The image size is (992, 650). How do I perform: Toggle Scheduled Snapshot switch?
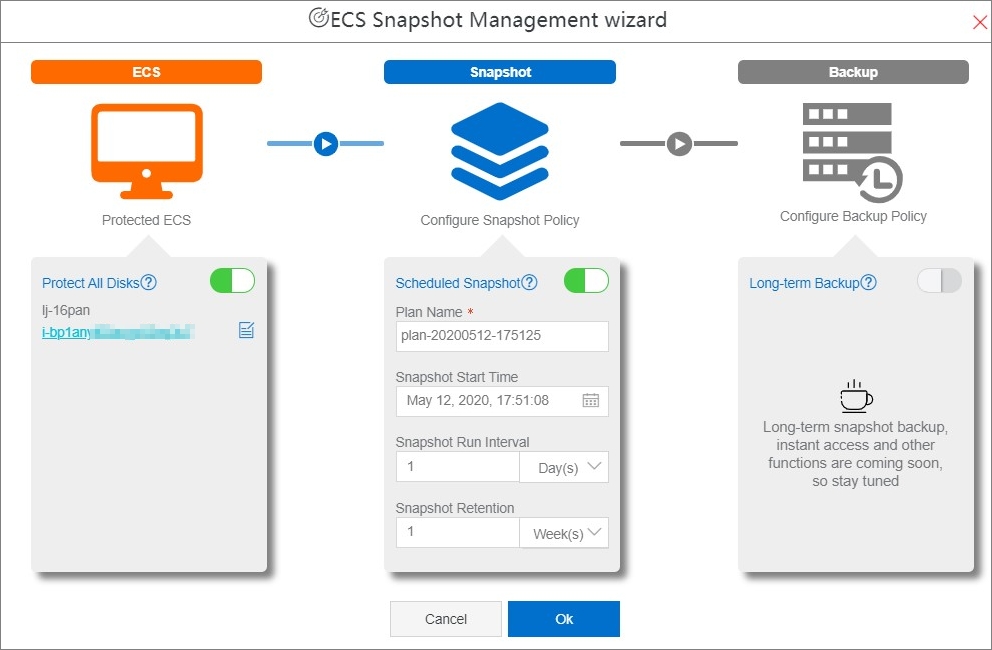(586, 280)
